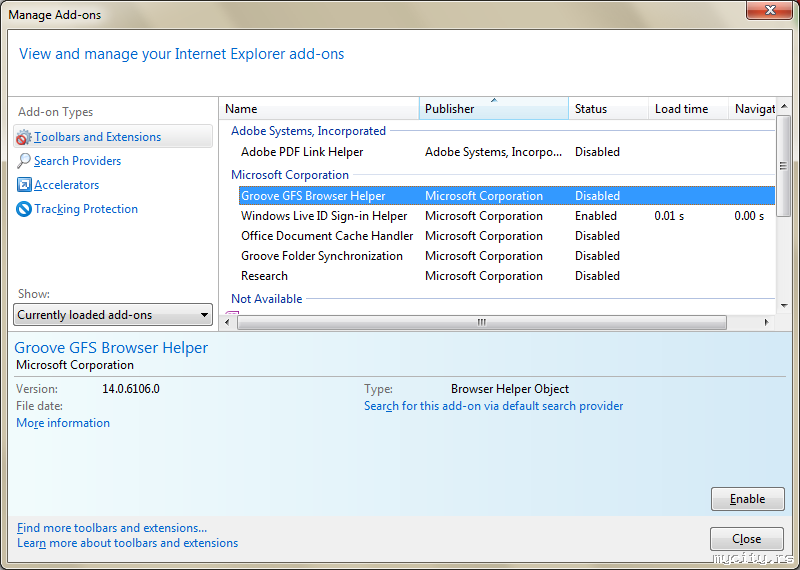The height and width of the screenshot is (570, 800).
Task: Click the Search Providers magnifier icon
Action: point(24,161)
